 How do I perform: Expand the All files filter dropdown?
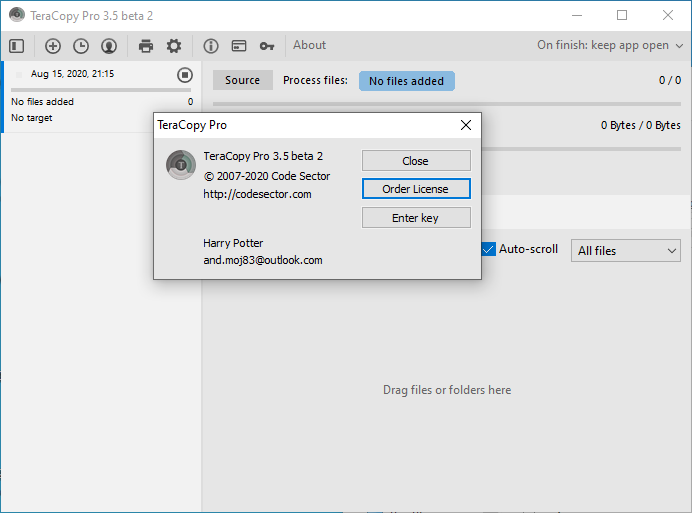626,251
